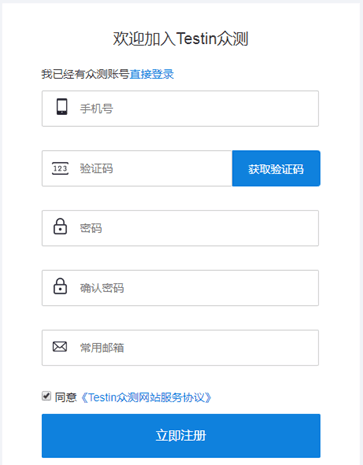The width and height of the screenshot is (363, 465).
Task: Focus the 手机号 phone number field
Action: point(180,108)
